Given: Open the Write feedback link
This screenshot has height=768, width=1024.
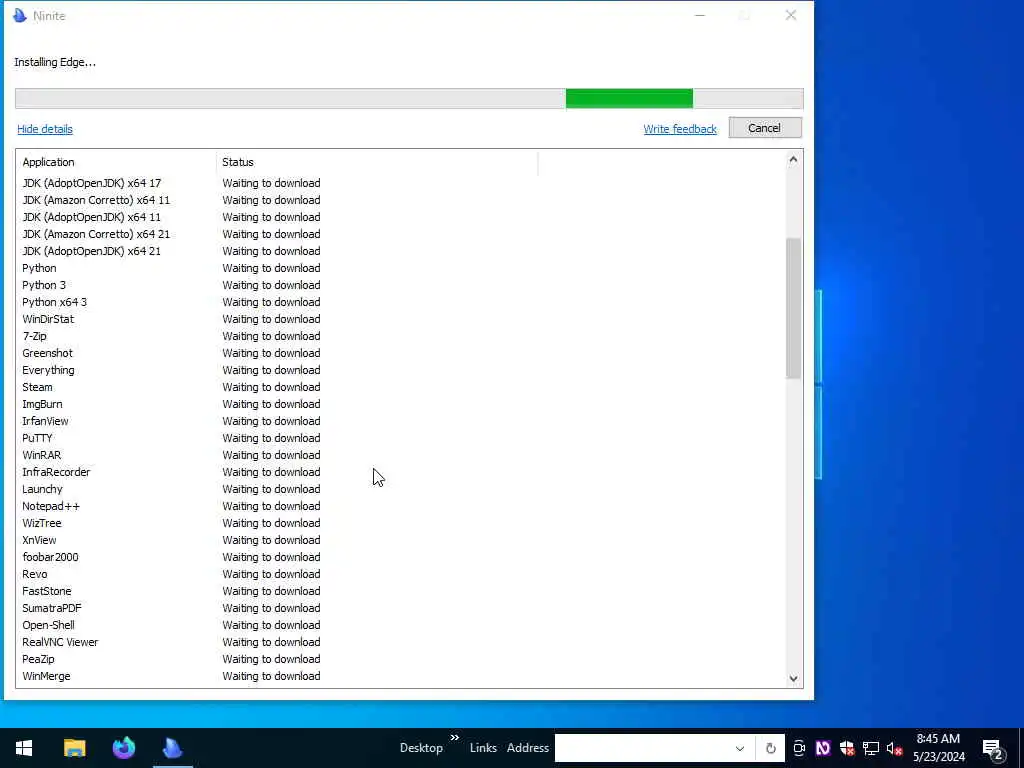Looking at the screenshot, I should (x=680, y=129).
